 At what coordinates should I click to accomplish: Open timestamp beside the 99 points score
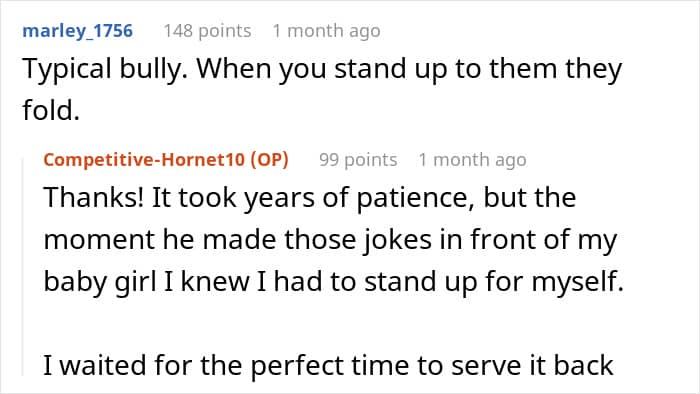tap(472, 159)
